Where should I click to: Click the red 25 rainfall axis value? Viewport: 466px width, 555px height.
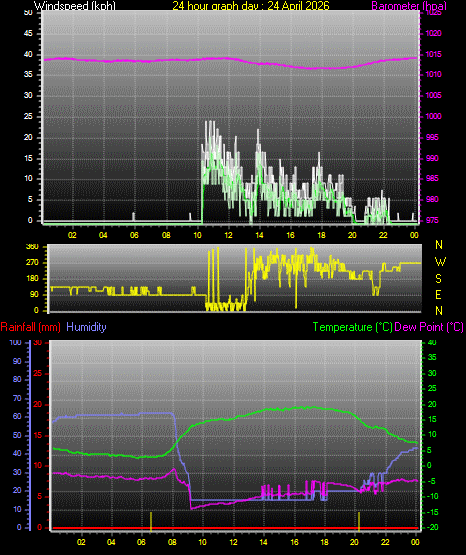tap(38, 374)
